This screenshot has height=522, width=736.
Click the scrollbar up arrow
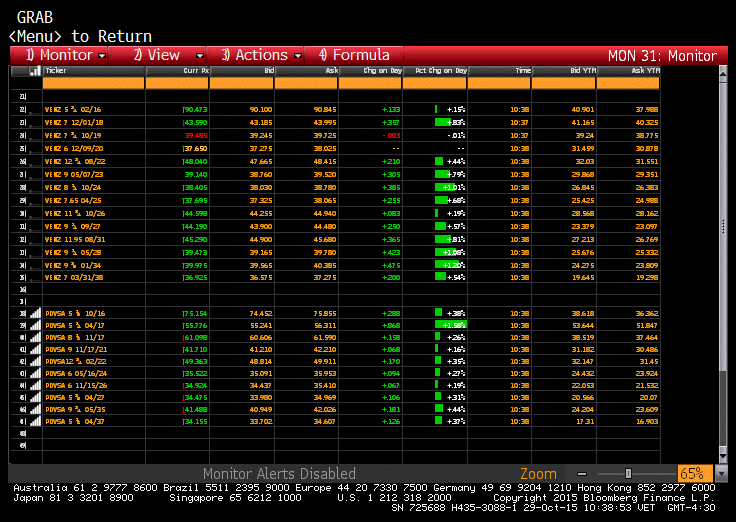point(723,73)
